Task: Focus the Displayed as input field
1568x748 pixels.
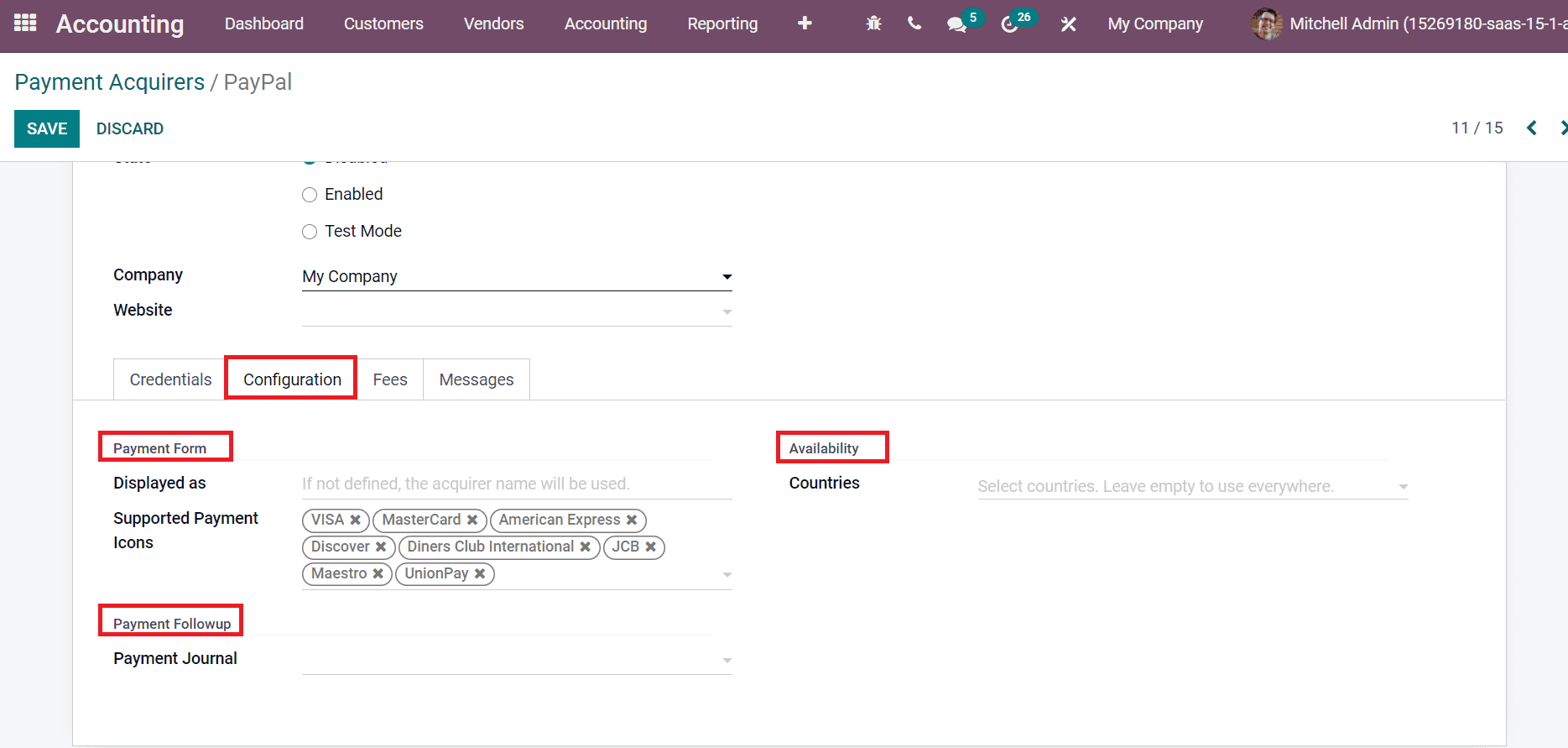Action: pyautogui.click(x=517, y=484)
